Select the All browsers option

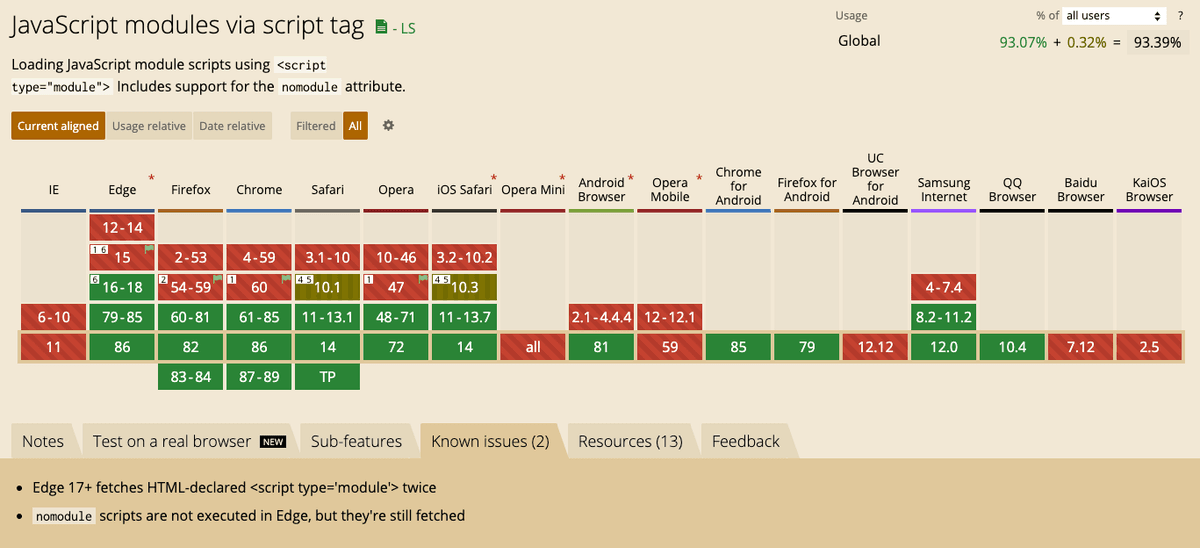pos(355,126)
